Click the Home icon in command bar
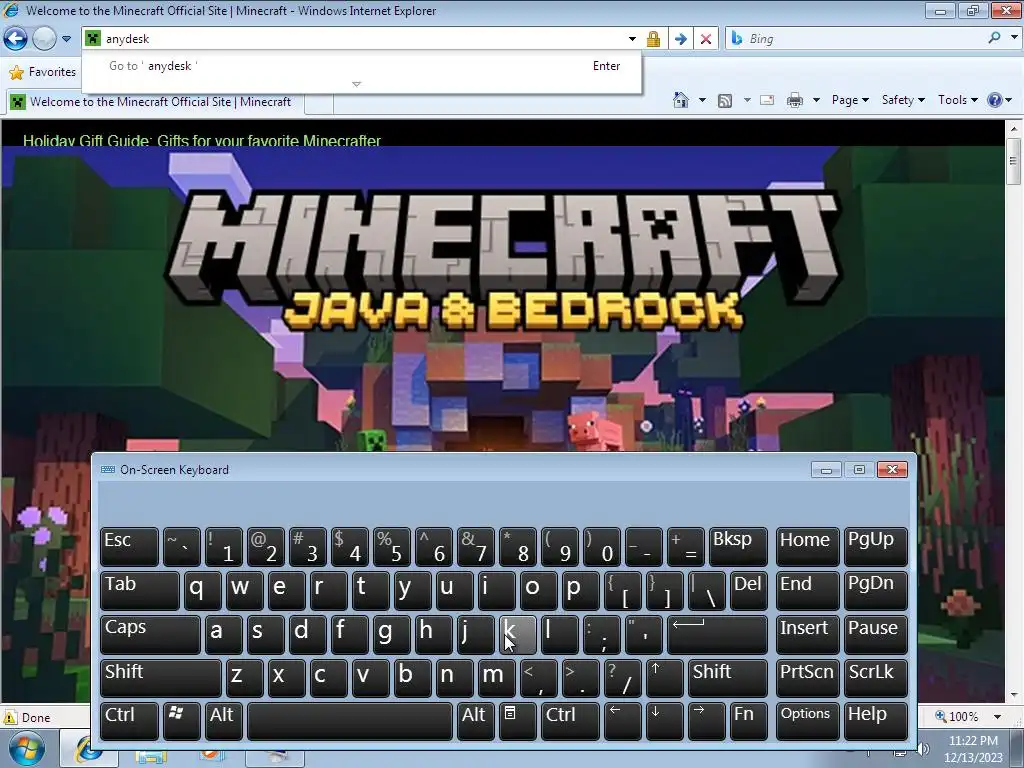The image size is (1024, 768). (x=680, y=100)
